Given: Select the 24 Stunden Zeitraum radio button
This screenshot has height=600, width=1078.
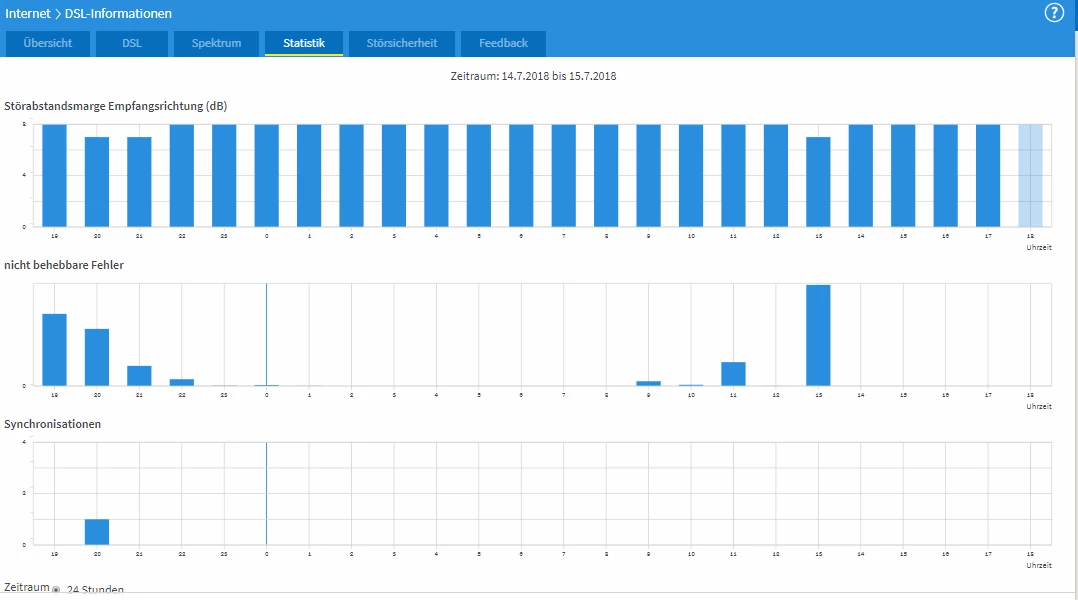Looking at the screenshot, I should tap(56, 590).
